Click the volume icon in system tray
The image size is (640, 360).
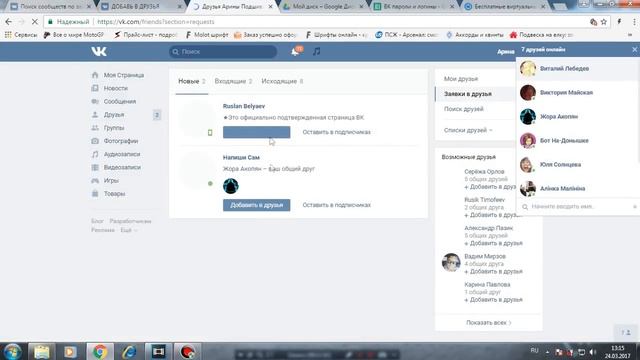pyautogui.click(x=593, y=351)
